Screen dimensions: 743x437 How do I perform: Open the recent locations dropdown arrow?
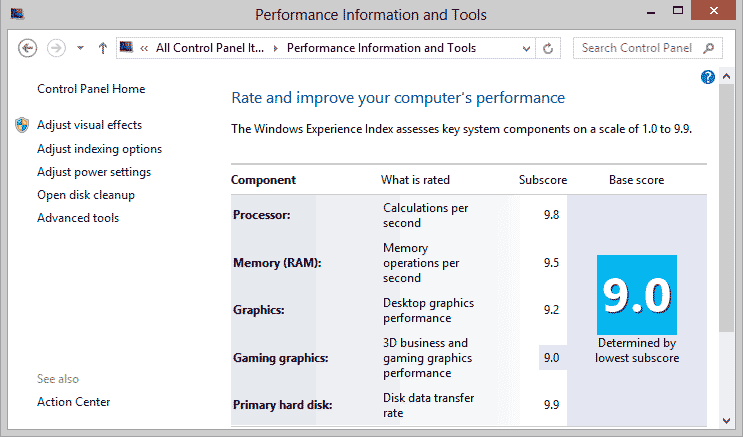(81, 48)
